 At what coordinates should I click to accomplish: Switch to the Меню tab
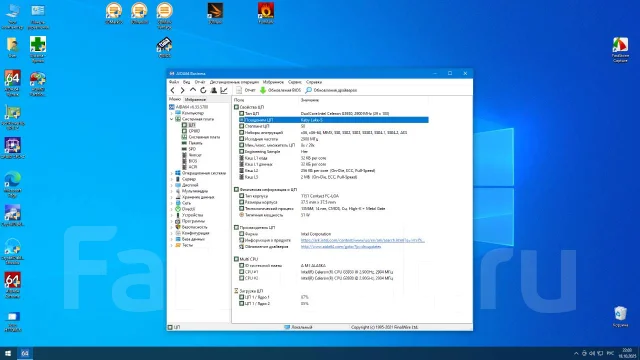[x=175, y=99]
